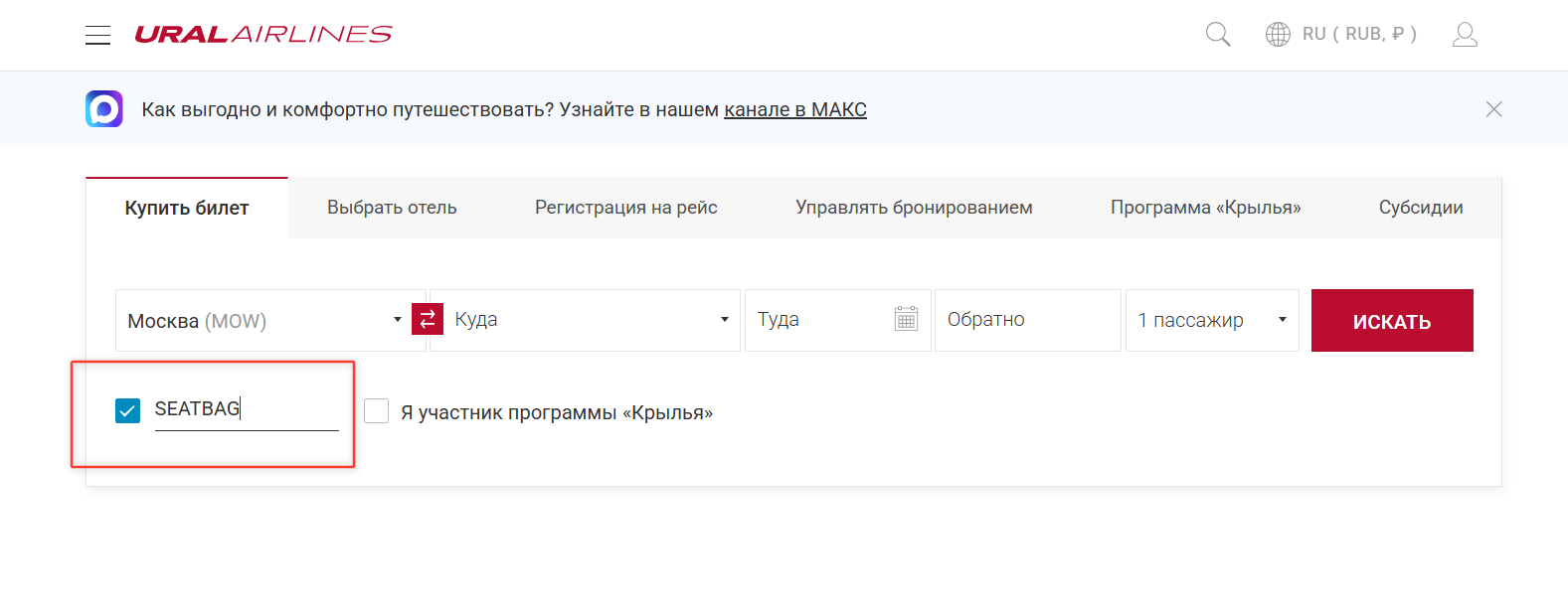Open site search magnifier icon
1568x616 pixels.
[1218, 35]
